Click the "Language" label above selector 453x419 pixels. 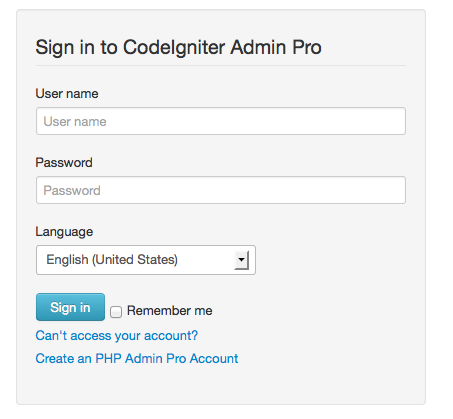pos(64,232)
